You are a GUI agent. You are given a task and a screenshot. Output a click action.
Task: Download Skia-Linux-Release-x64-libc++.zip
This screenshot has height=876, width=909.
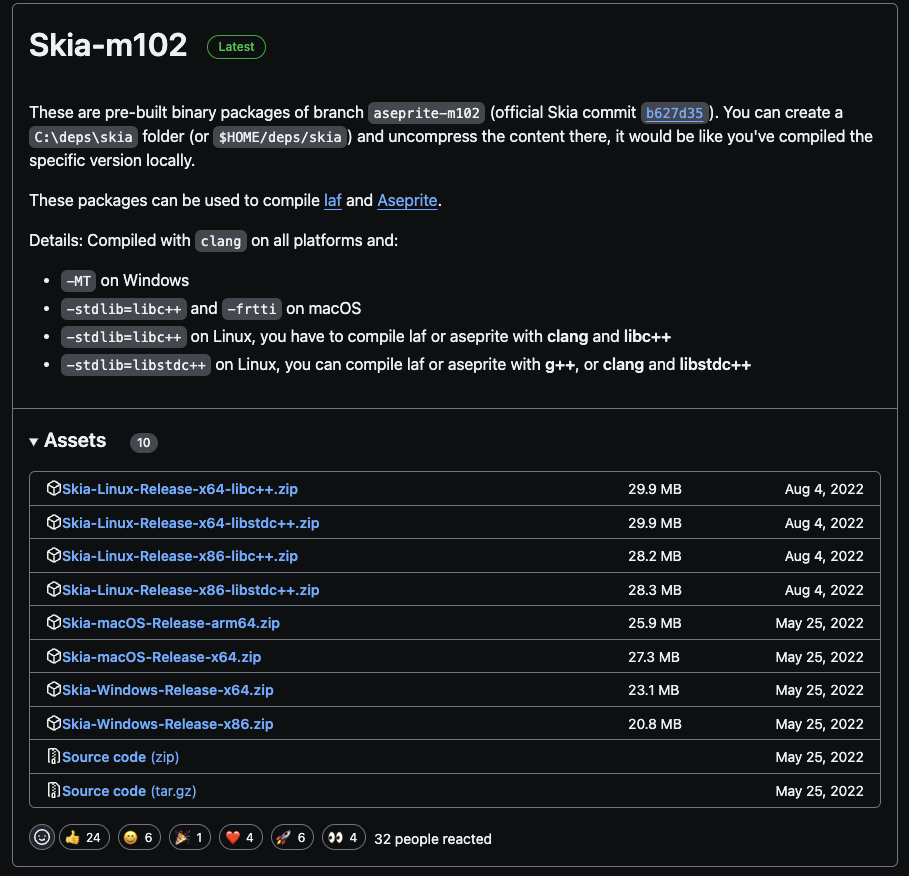(180, 489)
